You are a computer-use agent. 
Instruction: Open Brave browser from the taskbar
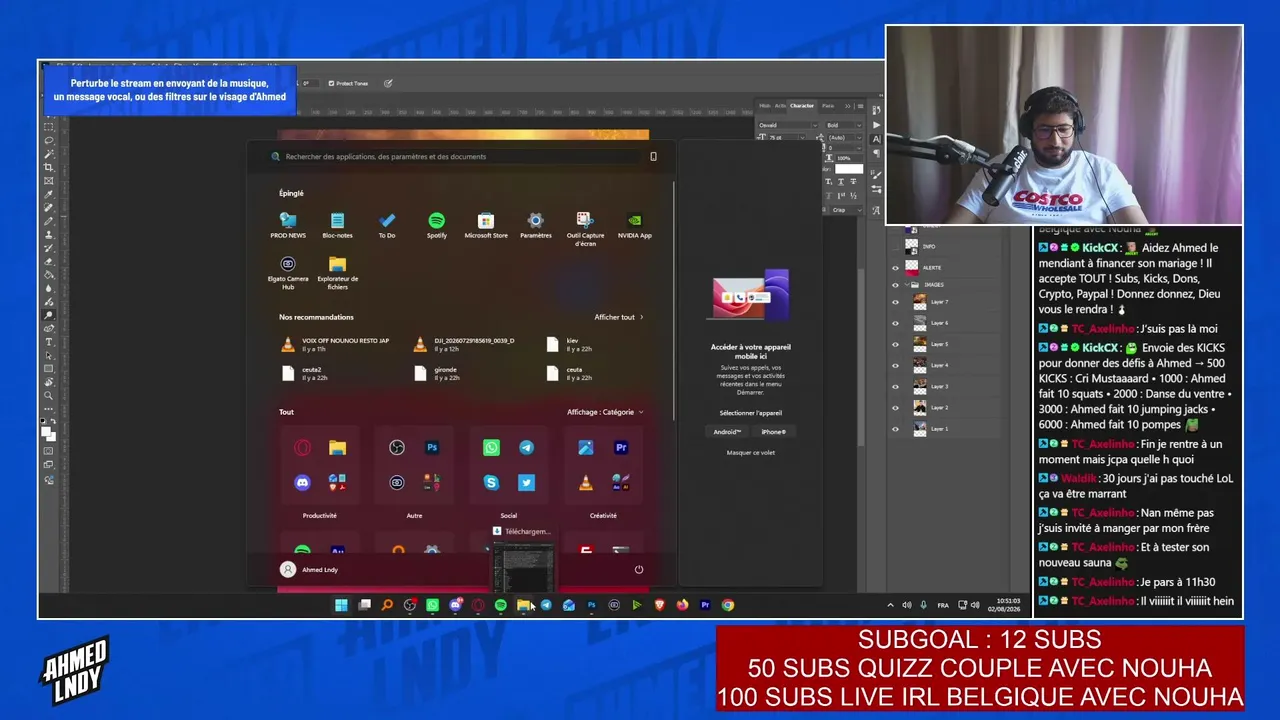(x=660, y=605)
